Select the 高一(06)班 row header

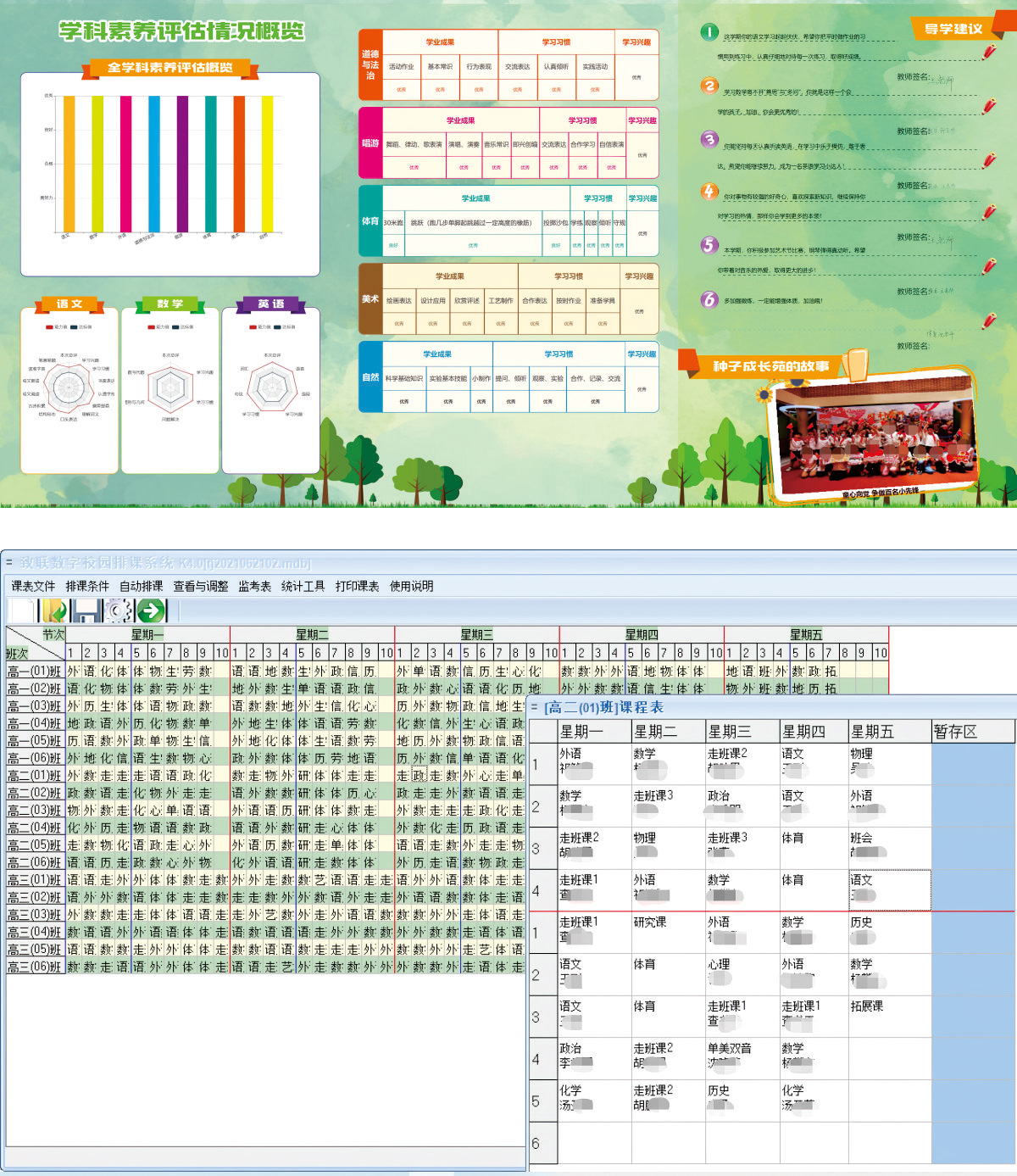click(36, 758)
